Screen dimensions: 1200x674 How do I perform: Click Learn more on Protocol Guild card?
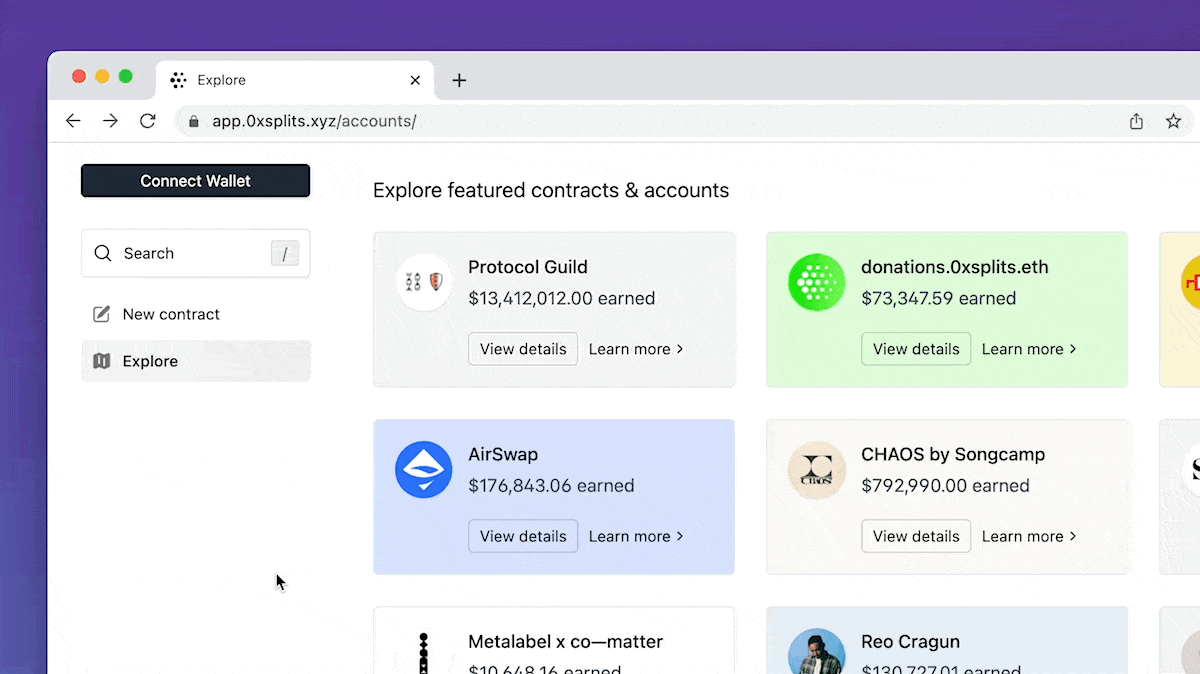coord(636,349)
